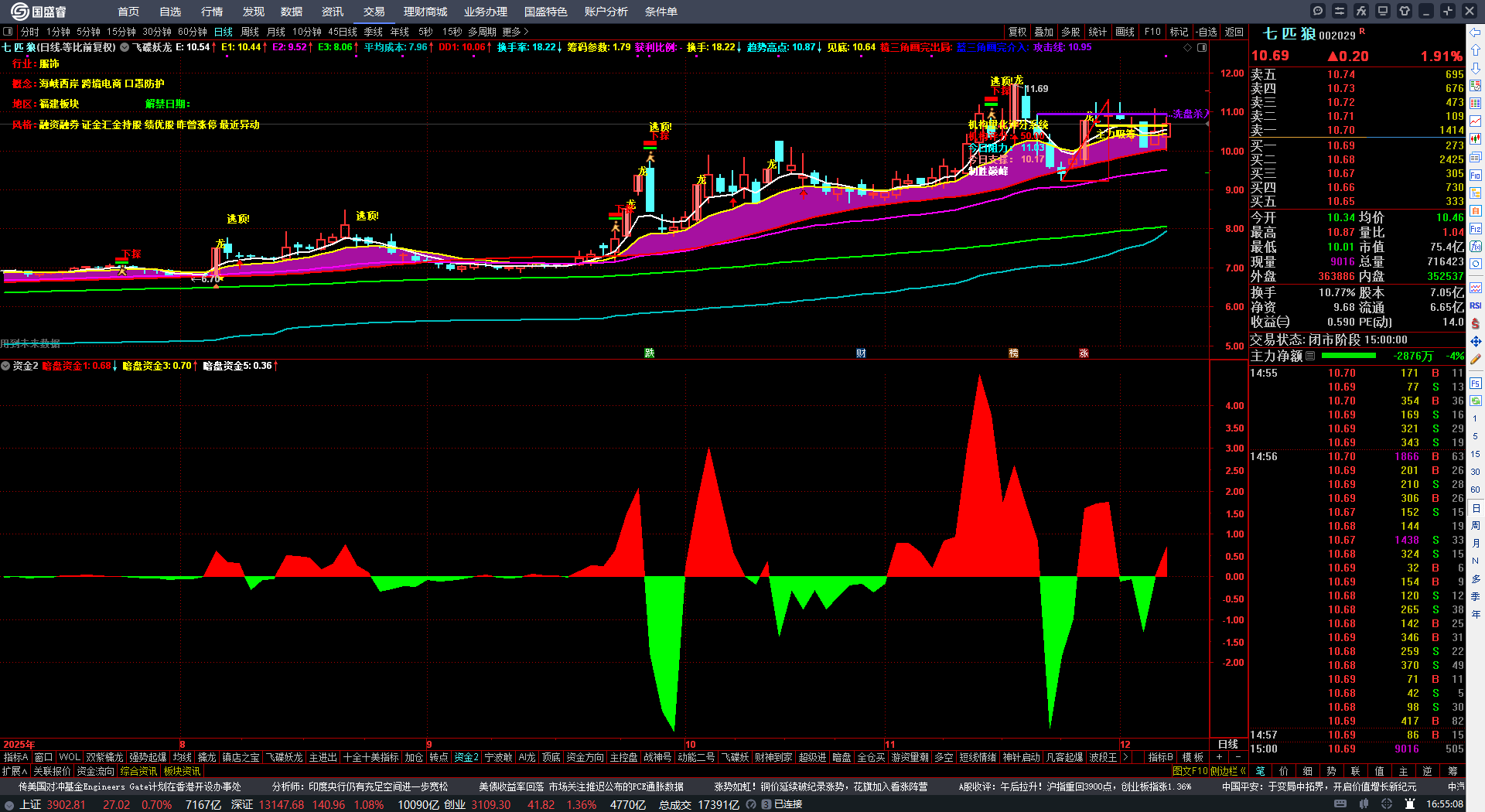Click the 榜 marker on the chart timeline
The image size is (1485, 812).
coord(1013,353)
